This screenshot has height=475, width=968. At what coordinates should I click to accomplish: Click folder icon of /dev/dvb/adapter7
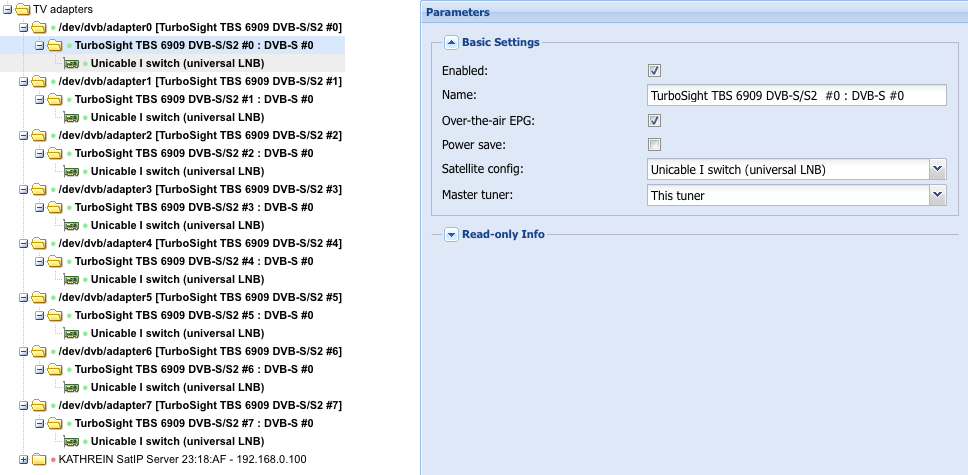tap(39, 405)
